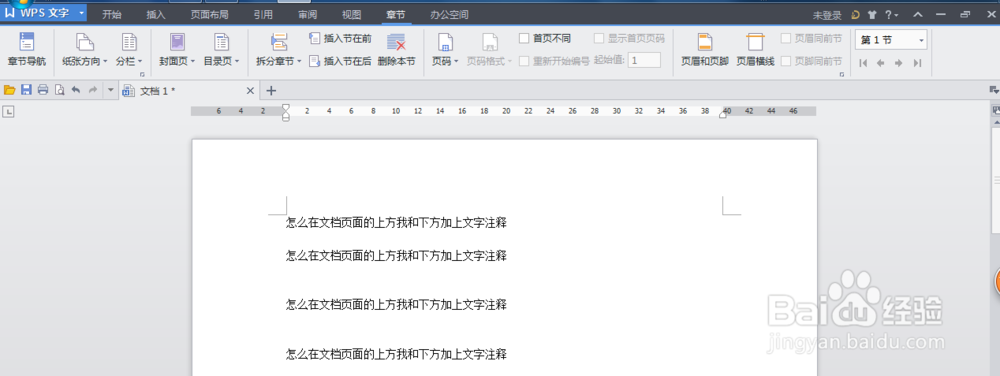Viewport: 1000px width, 376px height.
Task: Open the 第 1 节 section dropdown
Action: 891,40
